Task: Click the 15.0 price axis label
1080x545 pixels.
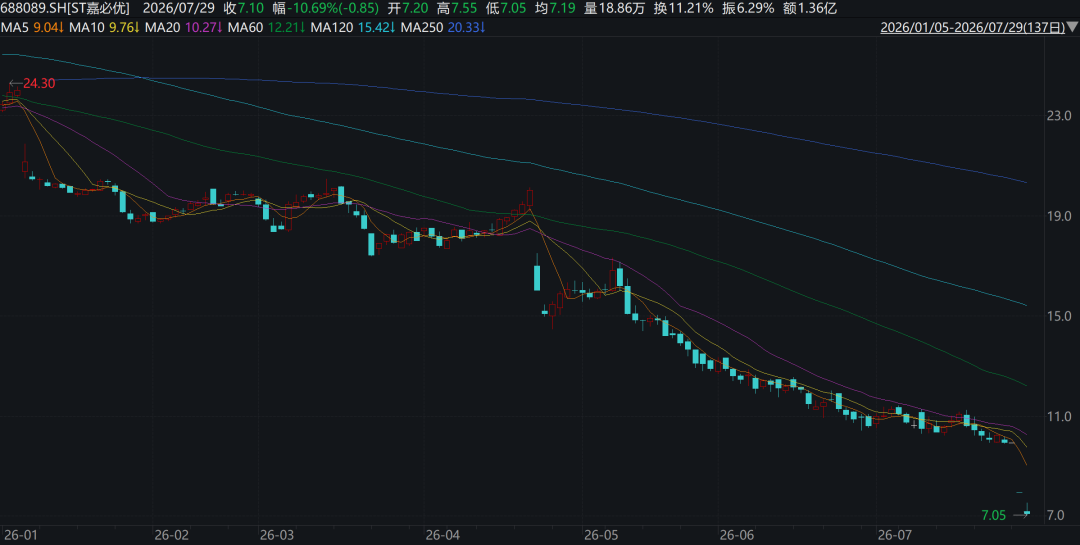Action: pyautogui.click(x=1059, y=316)
